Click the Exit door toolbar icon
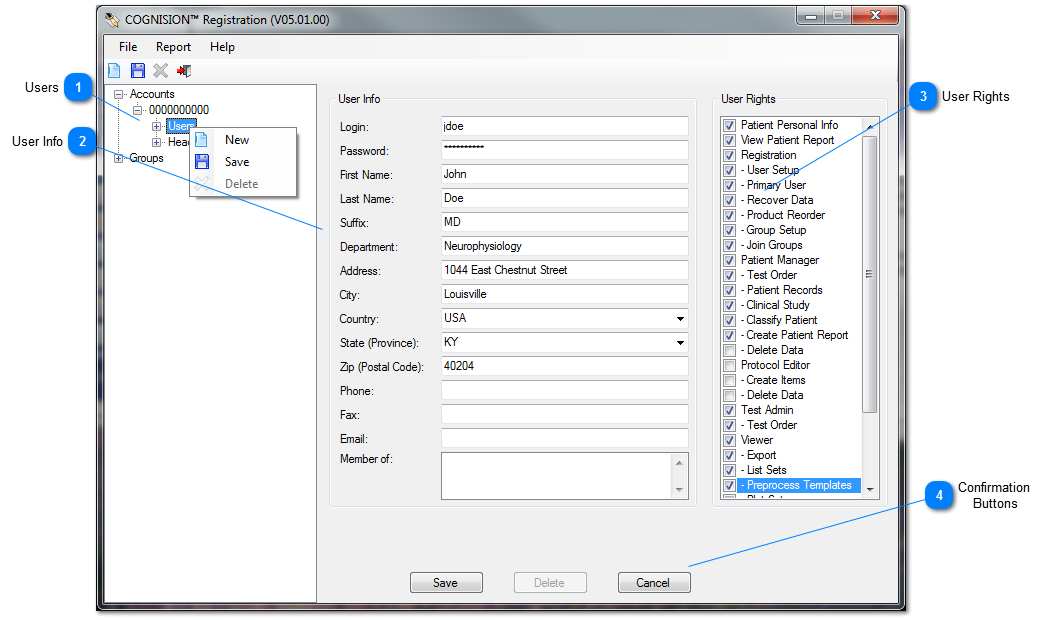1046x620 pixels. pyautogui.click(x=184, y=71)
